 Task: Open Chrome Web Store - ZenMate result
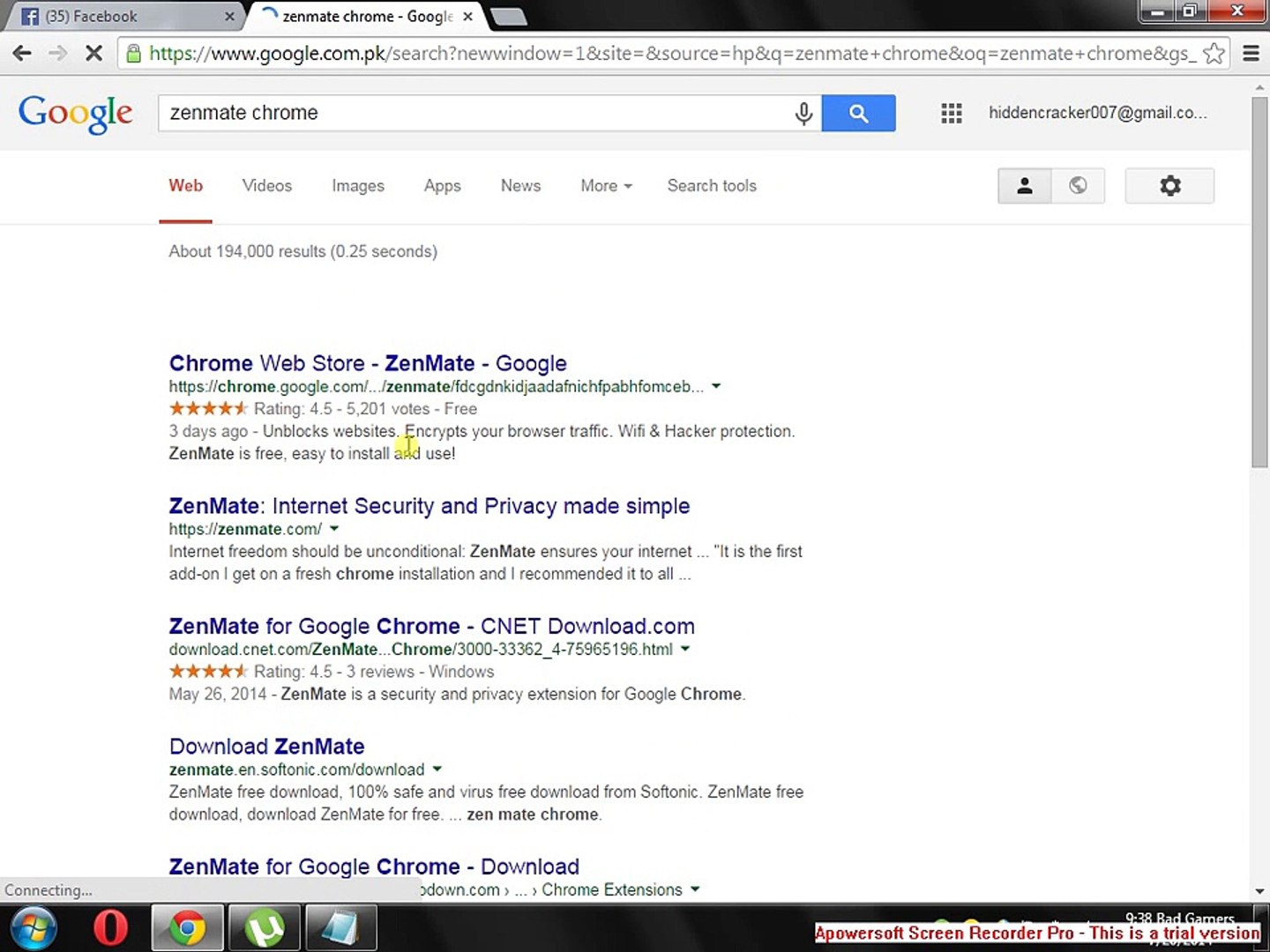tap(368, 363)
